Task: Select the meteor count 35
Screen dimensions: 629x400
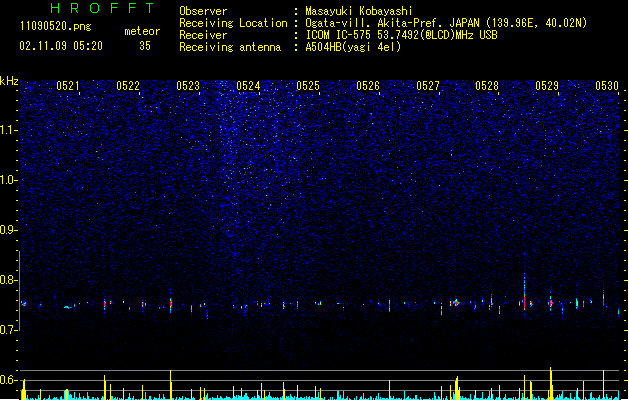Action: (145, 46)
